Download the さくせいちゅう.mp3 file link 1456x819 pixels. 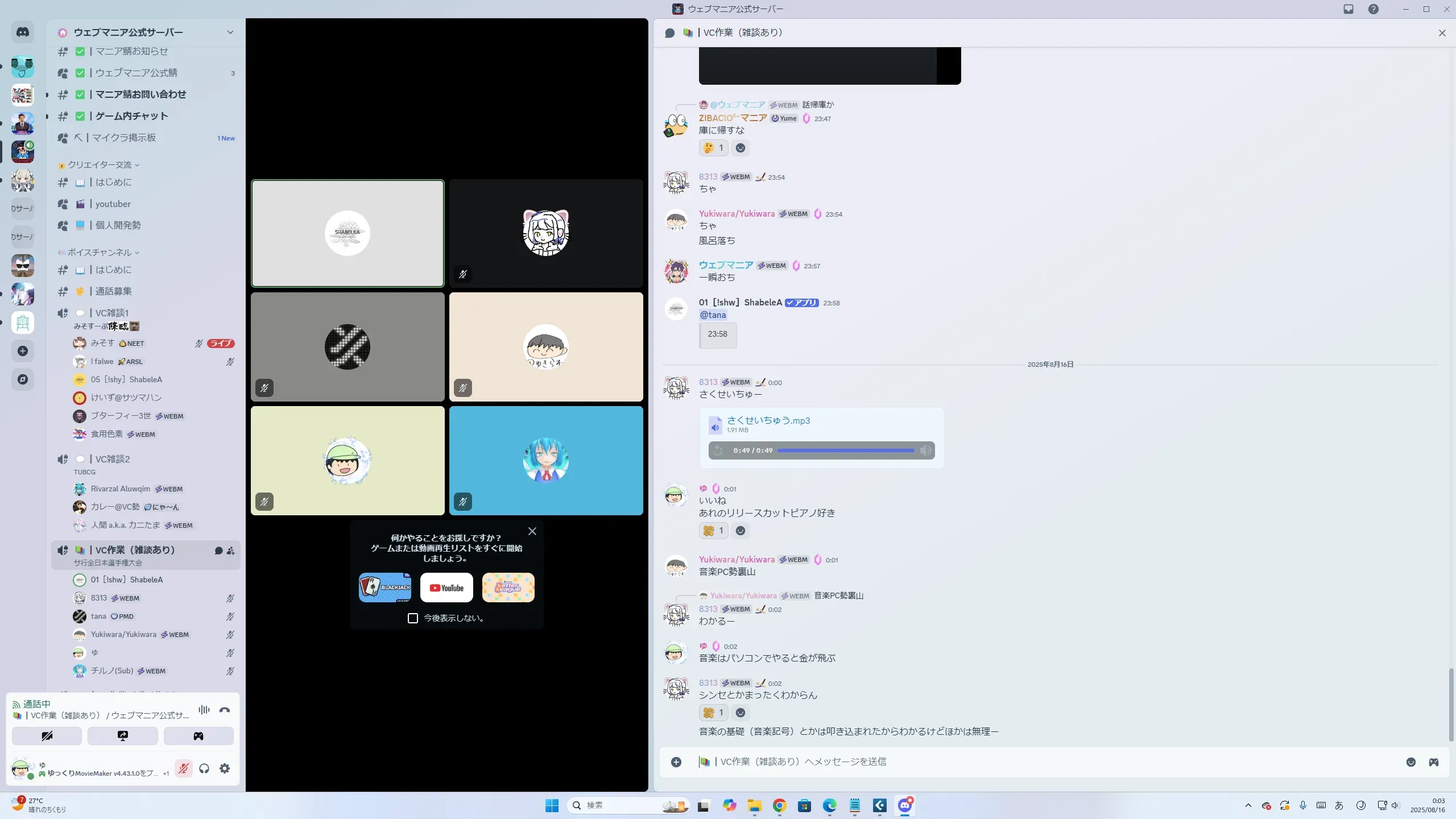(x=768, y=420)
